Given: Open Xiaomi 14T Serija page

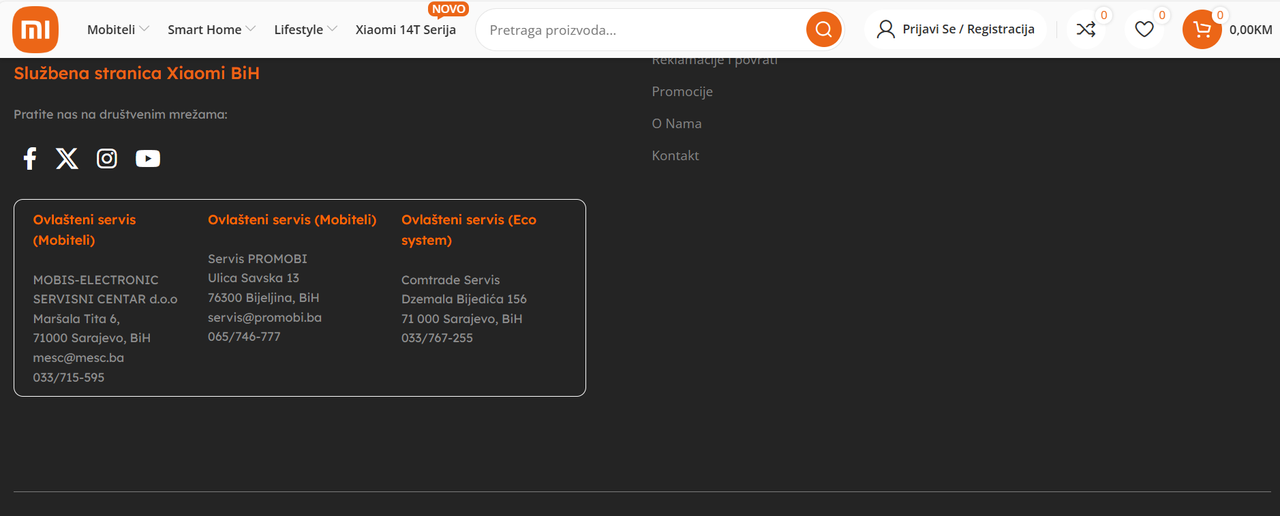Looking at the screenshot, I should tap(406, 29).
